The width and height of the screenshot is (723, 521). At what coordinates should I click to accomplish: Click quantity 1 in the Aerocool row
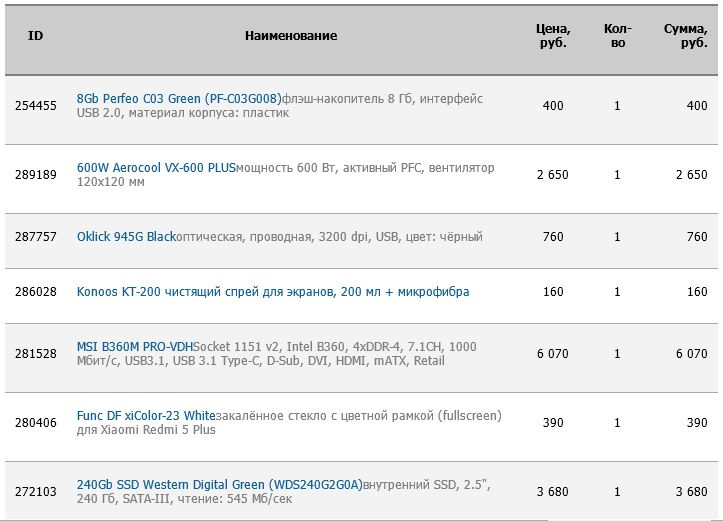617,175
